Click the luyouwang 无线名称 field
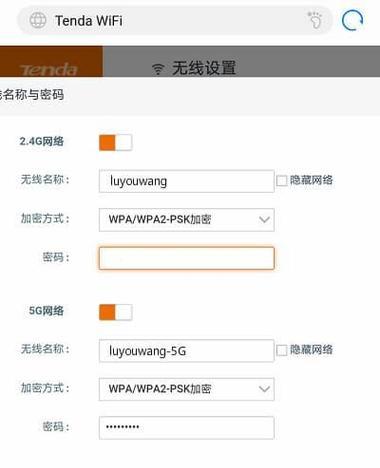This screenshot has width=380, height=468. click(x=187, y=181)
